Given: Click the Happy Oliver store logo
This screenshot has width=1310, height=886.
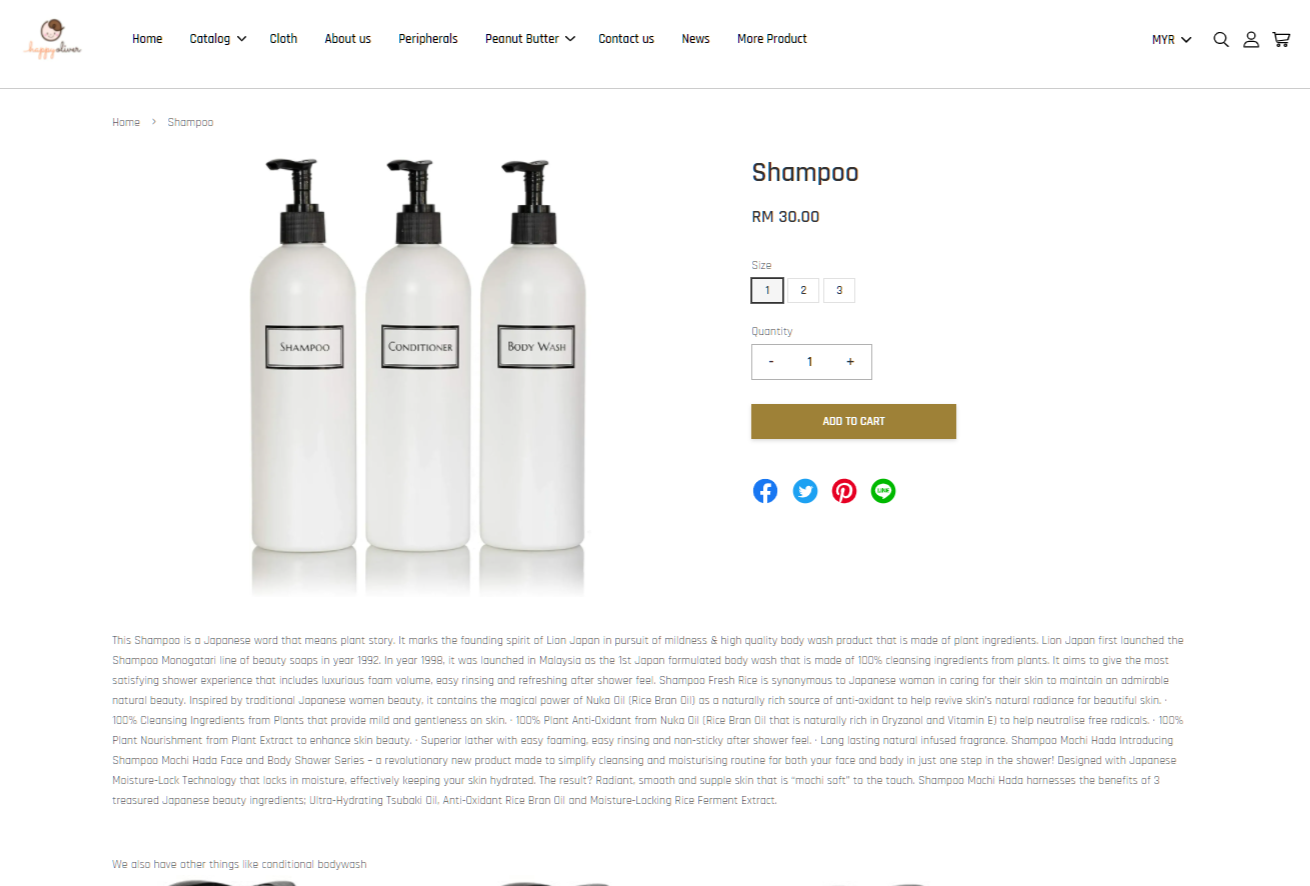Looking at the screenshot, I should (x=55, y=39).
